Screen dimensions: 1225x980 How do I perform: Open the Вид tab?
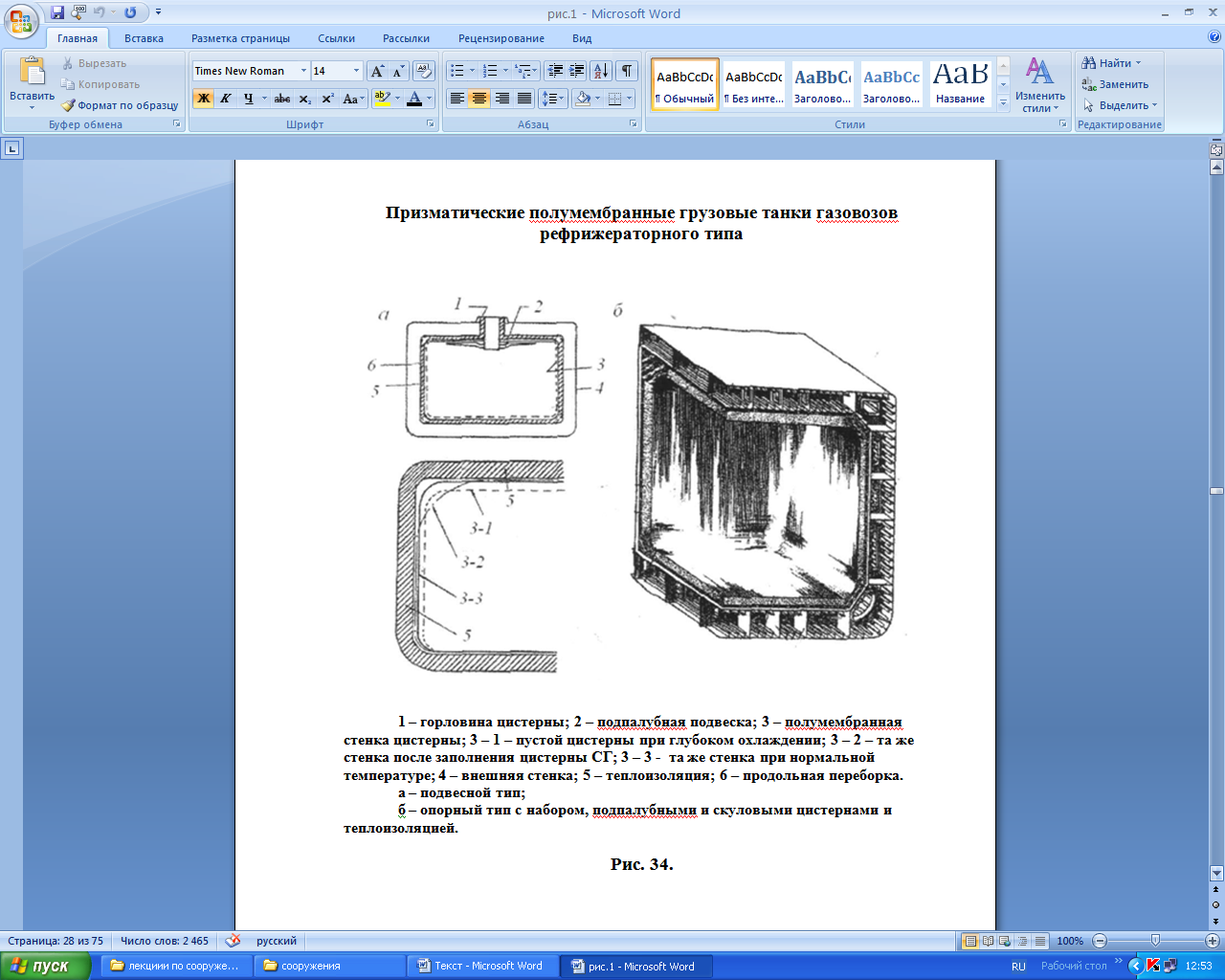tap(582, 38)
